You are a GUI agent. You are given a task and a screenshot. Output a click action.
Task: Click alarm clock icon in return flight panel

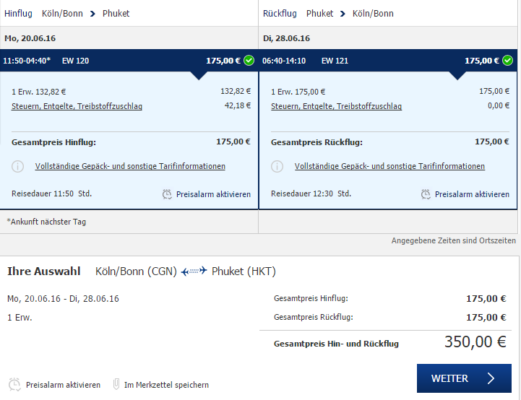tap(426, 194)
